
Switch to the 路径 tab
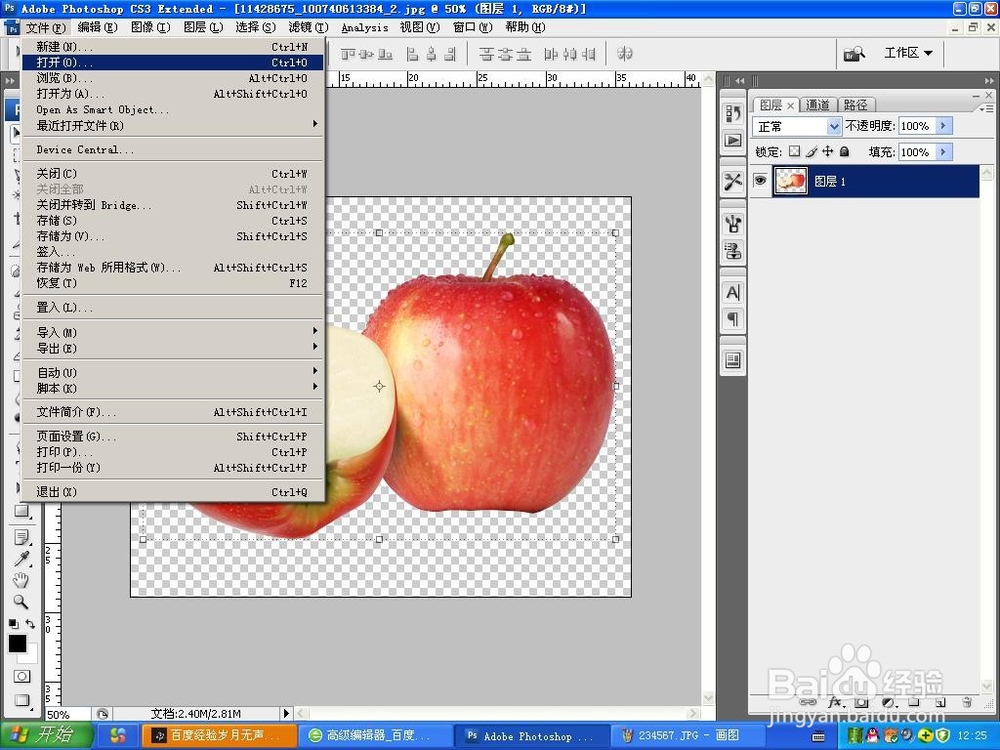point(855,105)
